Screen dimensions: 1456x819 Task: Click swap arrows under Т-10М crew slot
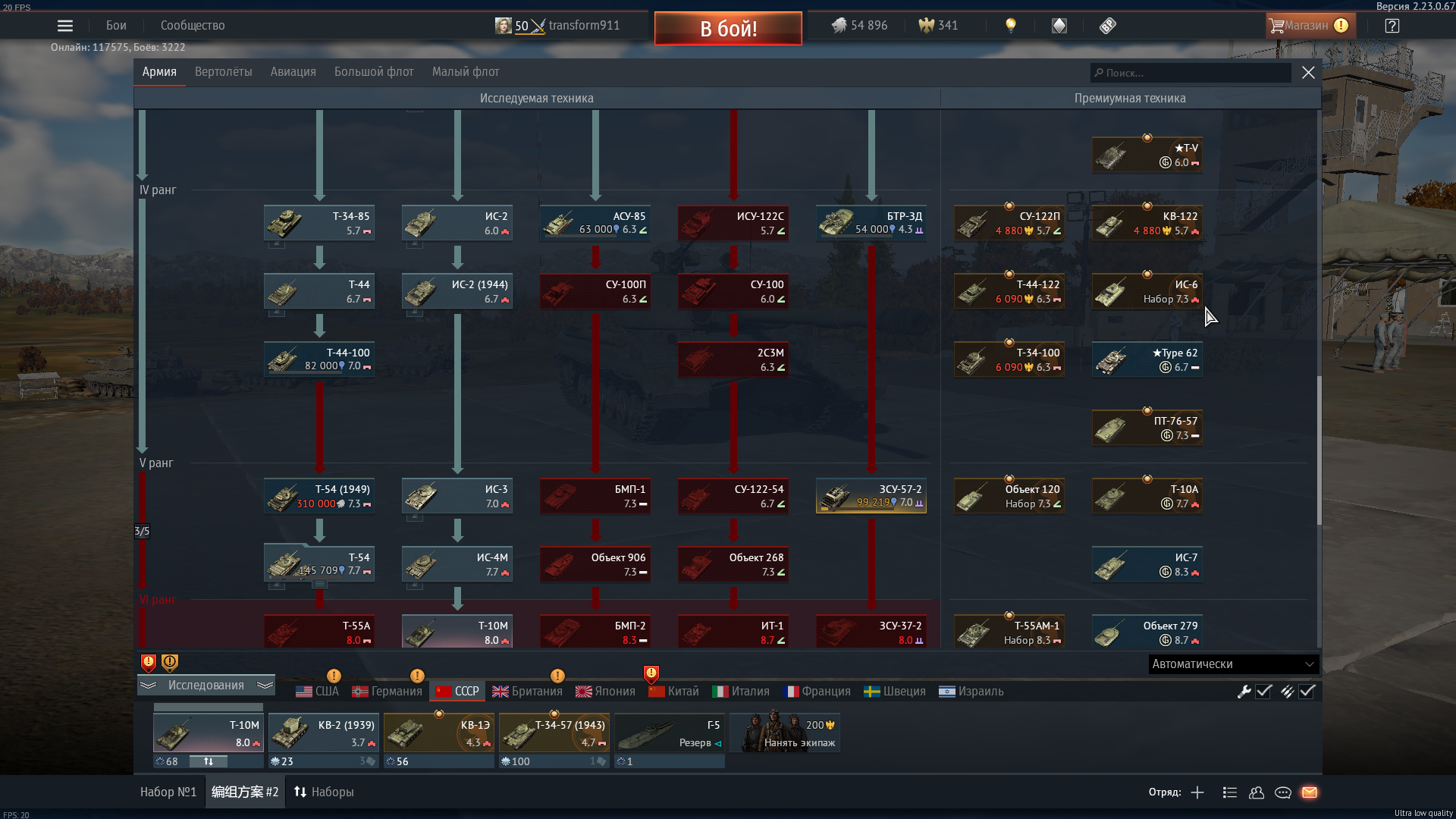209,761
